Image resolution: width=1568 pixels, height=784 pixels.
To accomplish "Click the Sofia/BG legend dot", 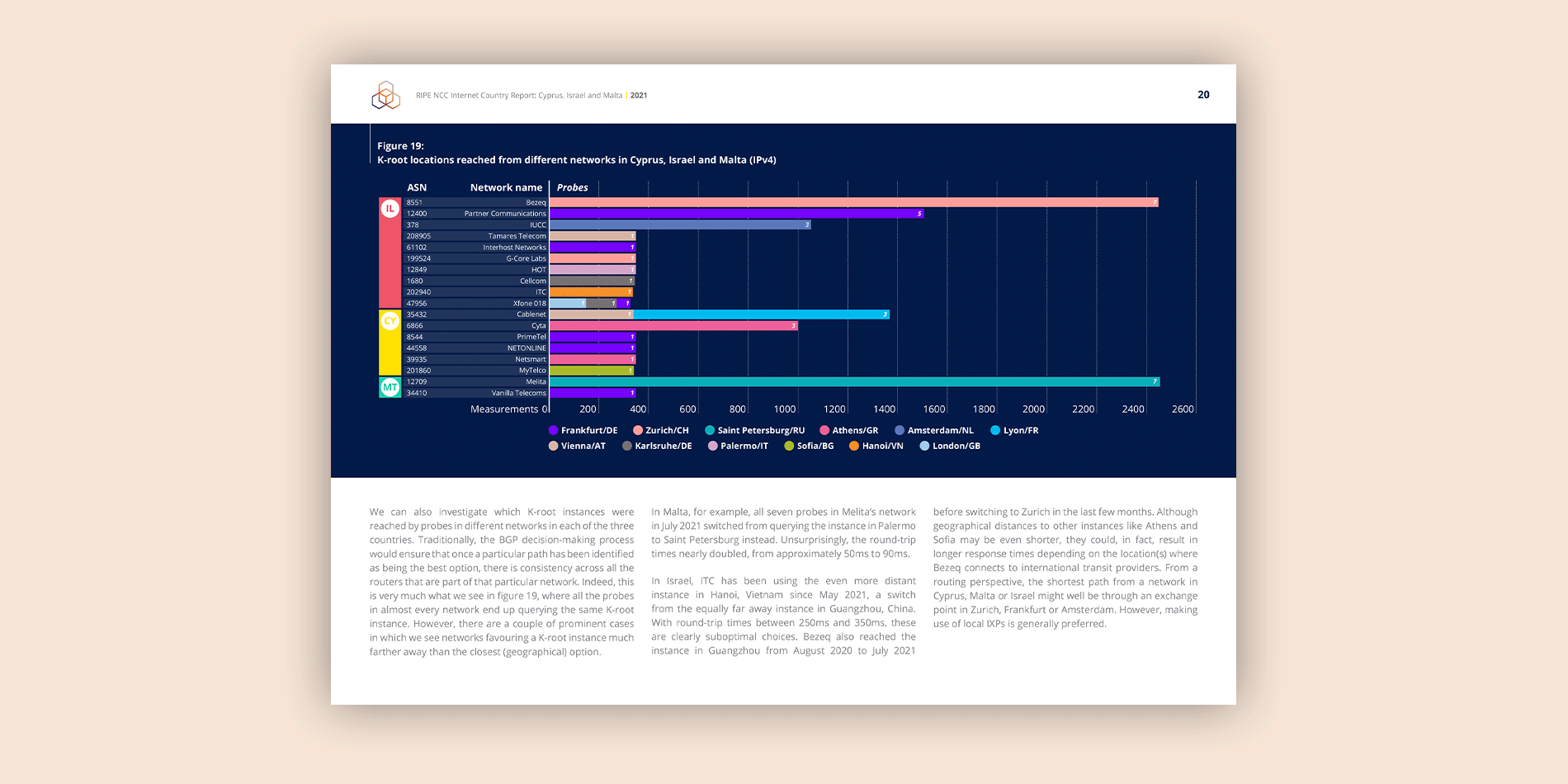I will coord(789,446).
